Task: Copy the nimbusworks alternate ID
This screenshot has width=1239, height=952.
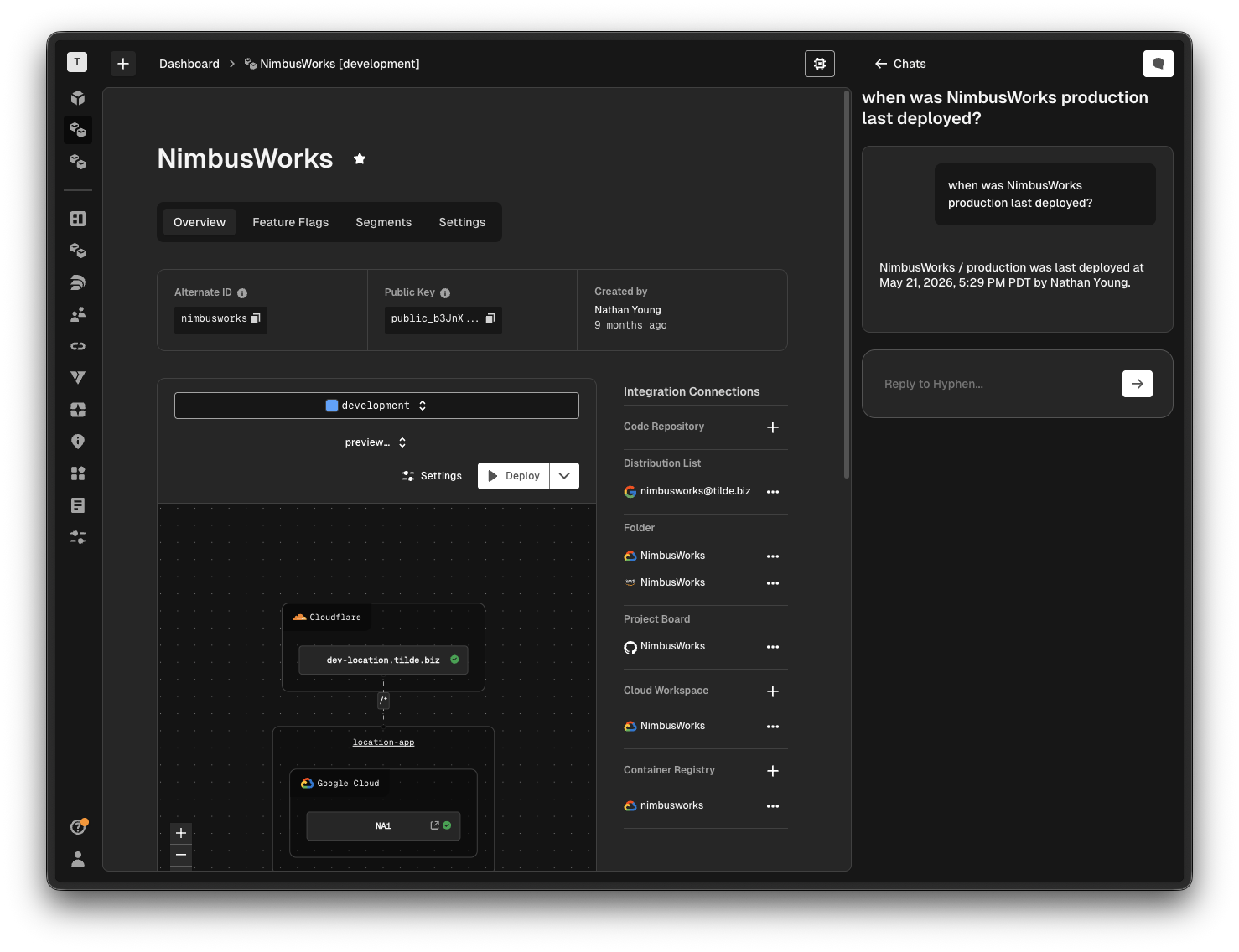Action: point(257,318)
